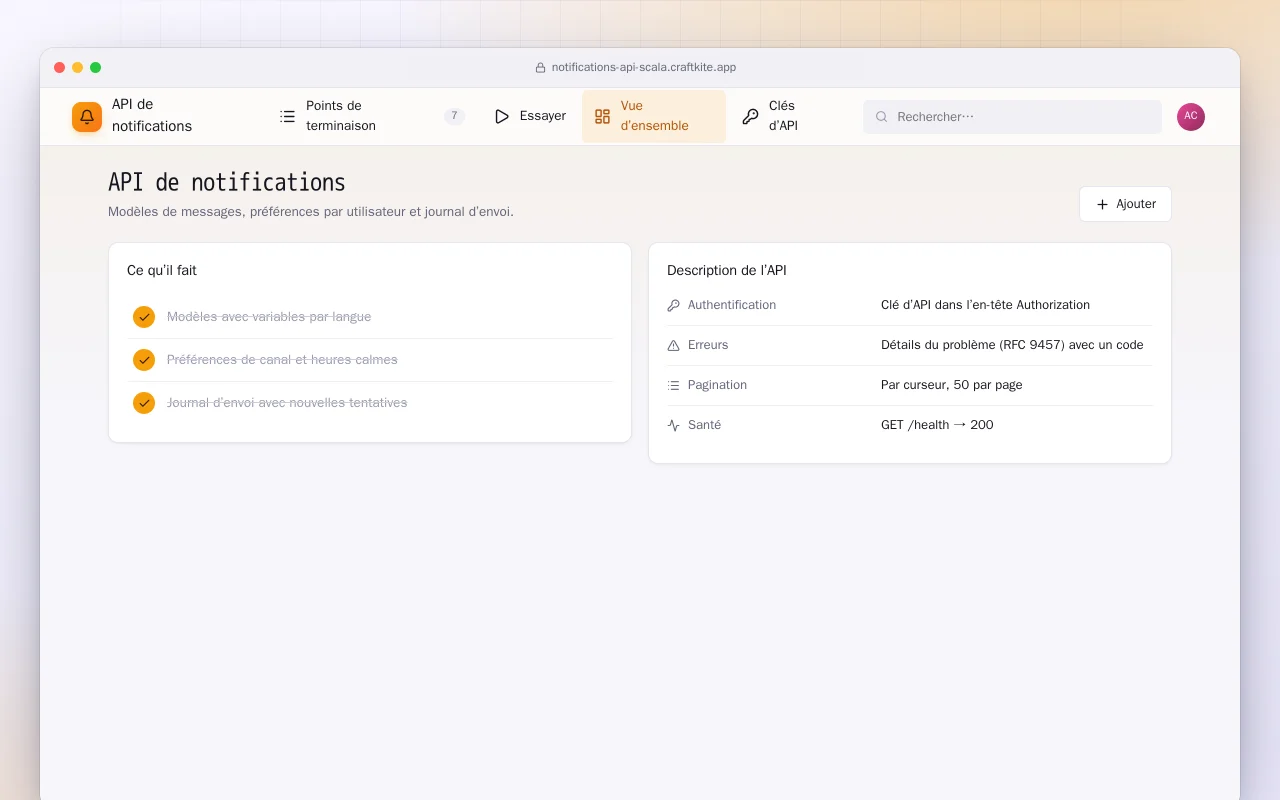This screenshot has width=1280, height=800.
Task: Click the list icon next to Pagination
Action: (673, 385)
